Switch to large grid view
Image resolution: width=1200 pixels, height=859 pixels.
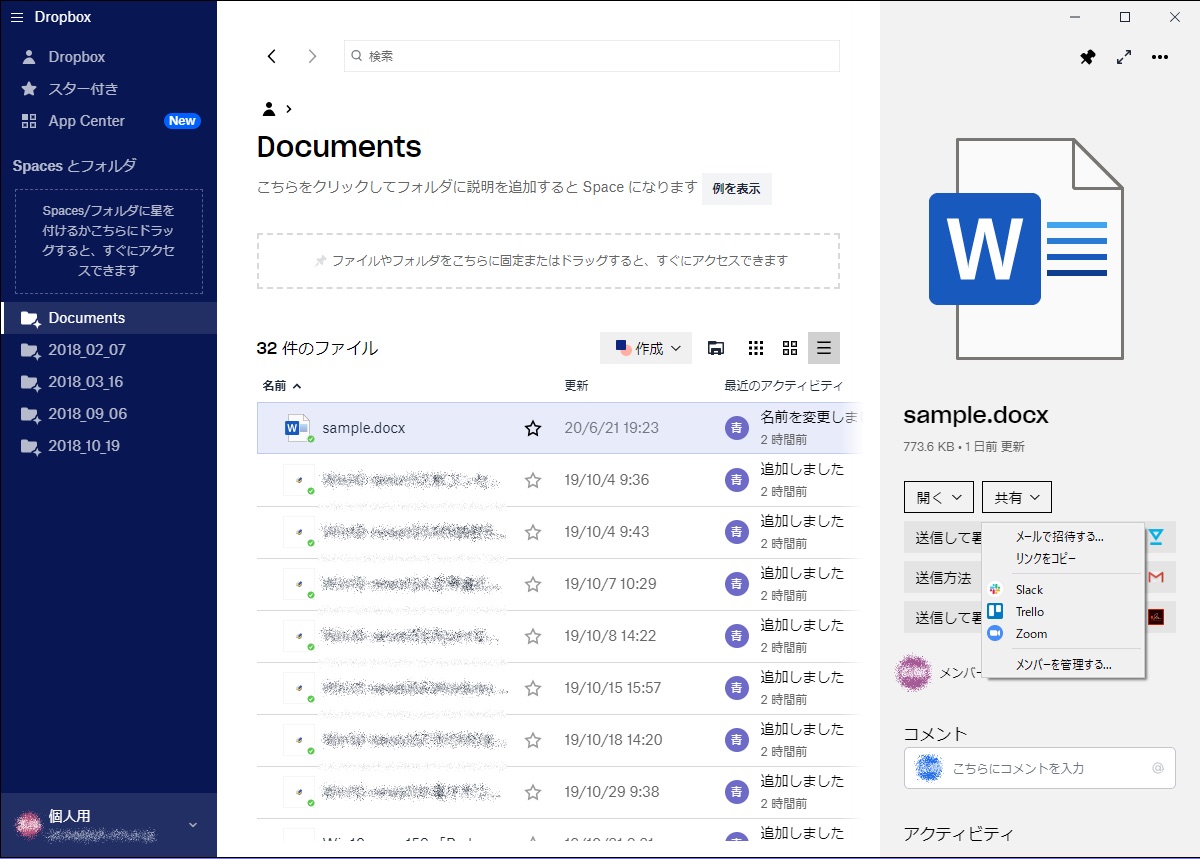point(790,348)
